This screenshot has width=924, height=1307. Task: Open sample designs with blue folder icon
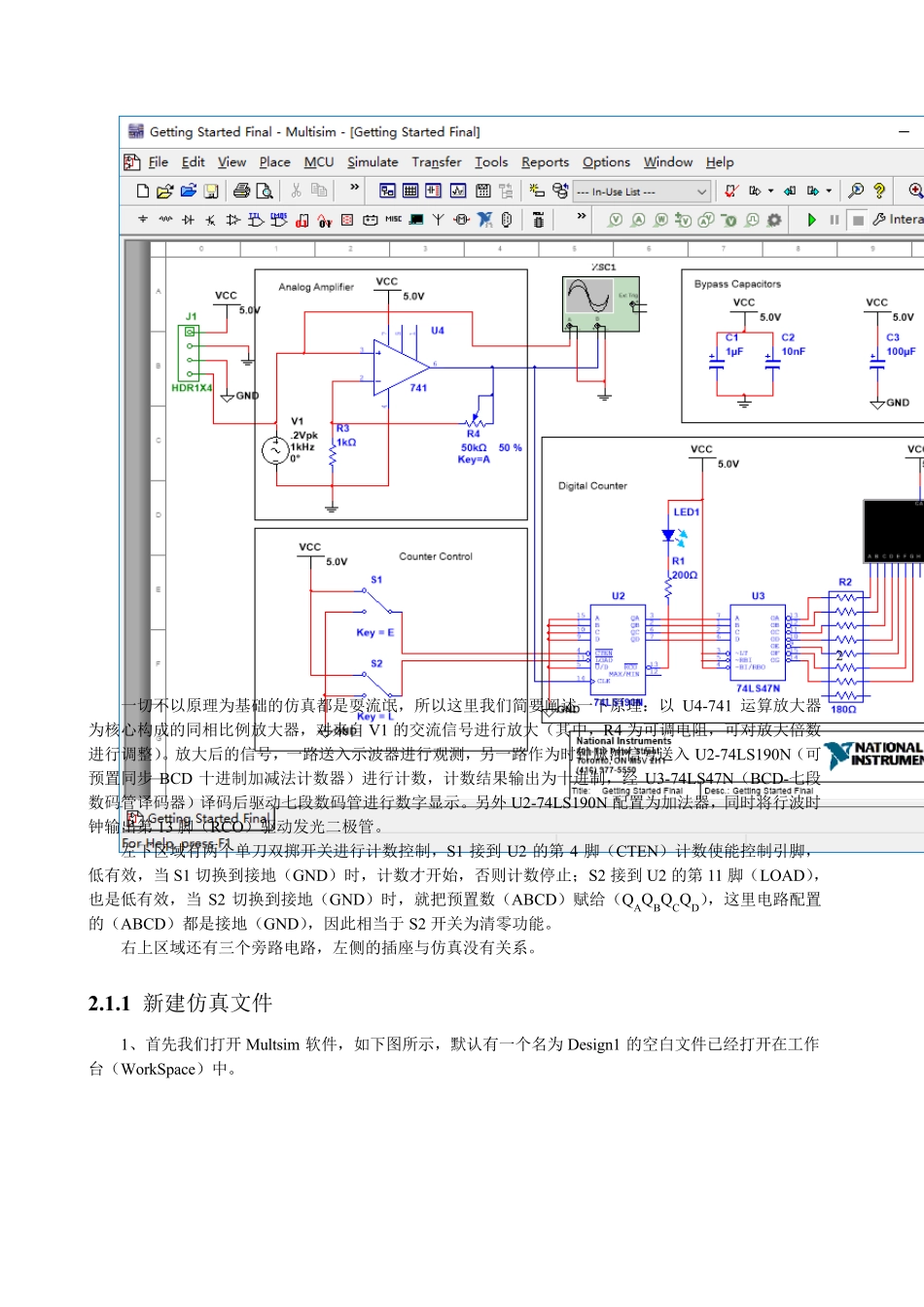pyautogui.click(x=189, y=192)
